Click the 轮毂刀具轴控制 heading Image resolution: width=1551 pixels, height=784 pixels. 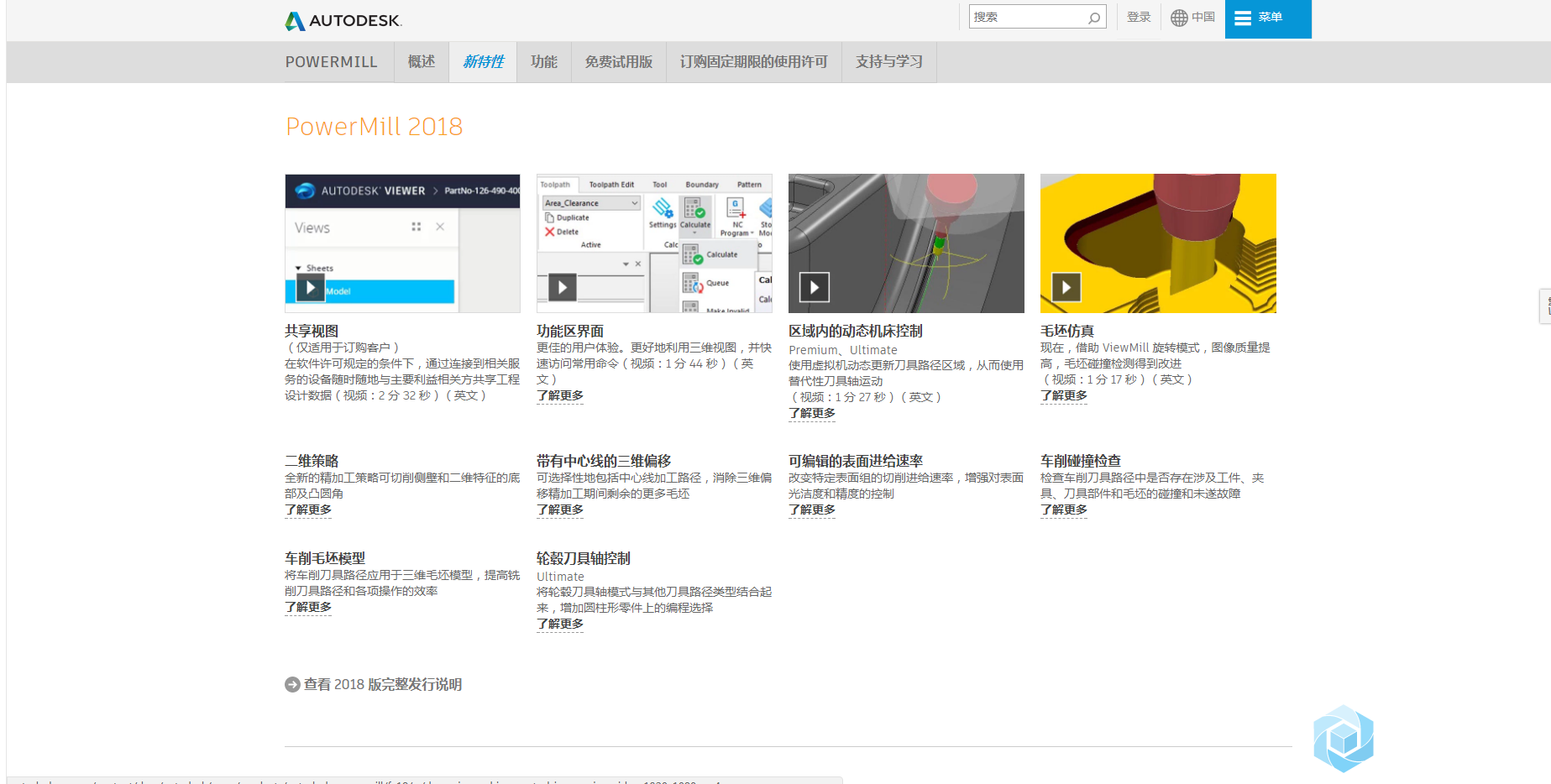pyautogui.click(x=584, y=558)
